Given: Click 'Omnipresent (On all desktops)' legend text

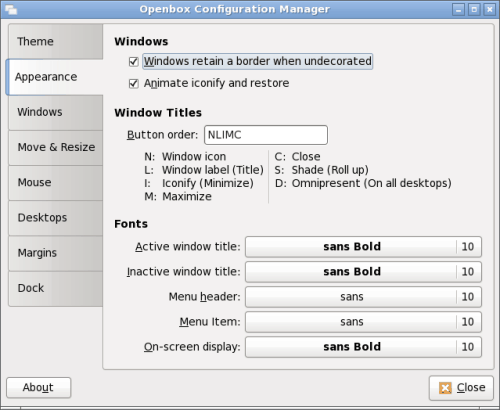Looking at the screenshot, I should (x=372, y=183).
